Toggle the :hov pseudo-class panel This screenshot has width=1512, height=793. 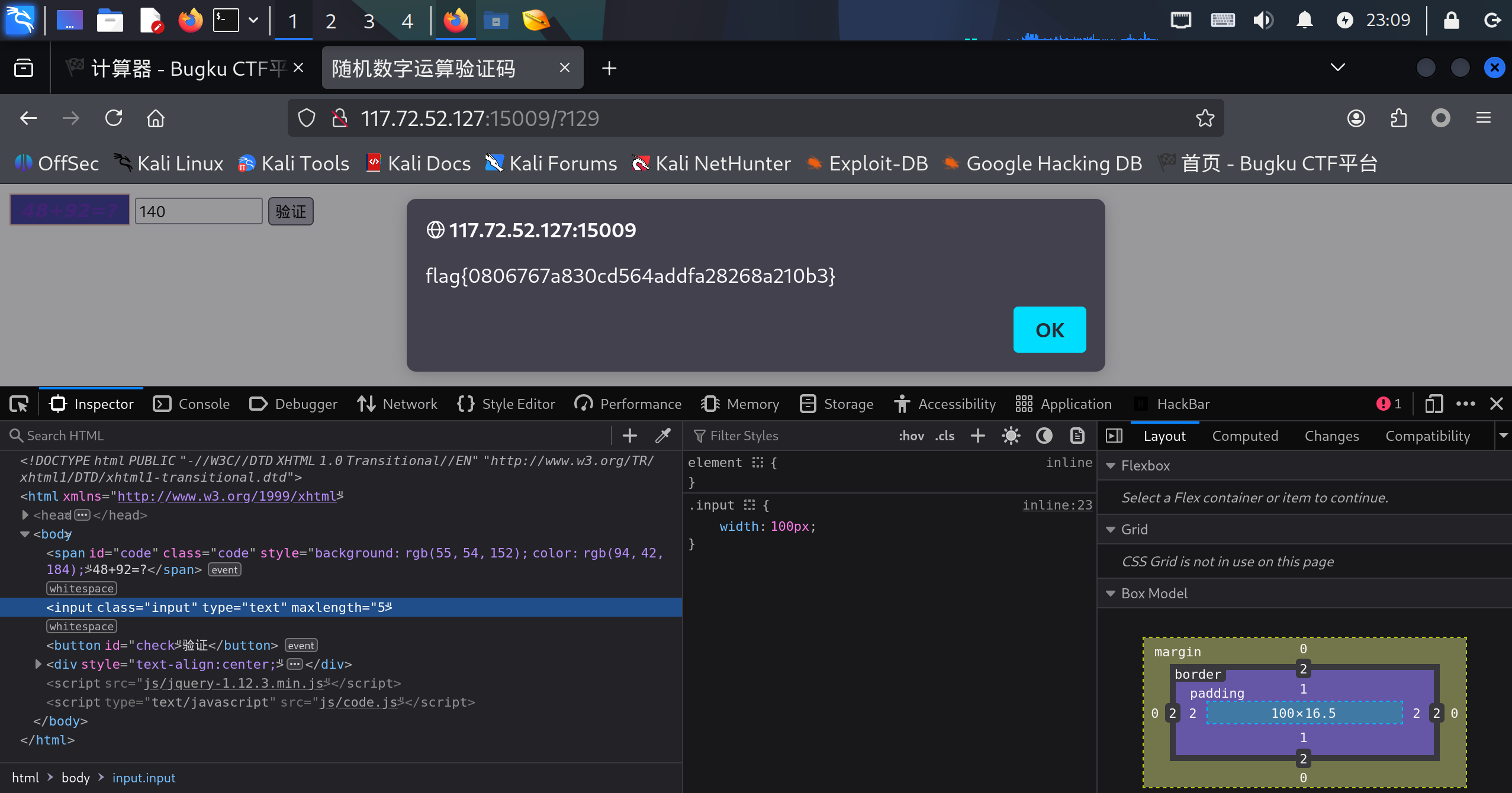(911, 436)
